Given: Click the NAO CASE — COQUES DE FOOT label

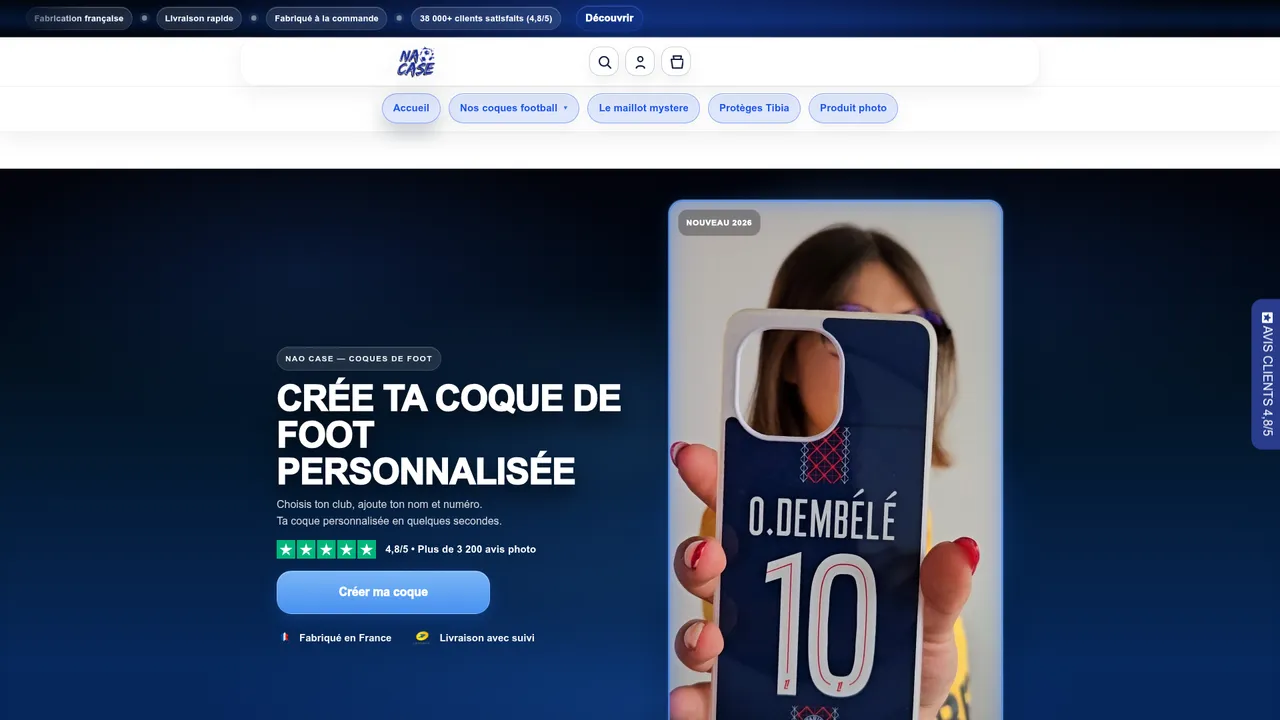Looking at the screenshot, I should (x=359, y=358).
